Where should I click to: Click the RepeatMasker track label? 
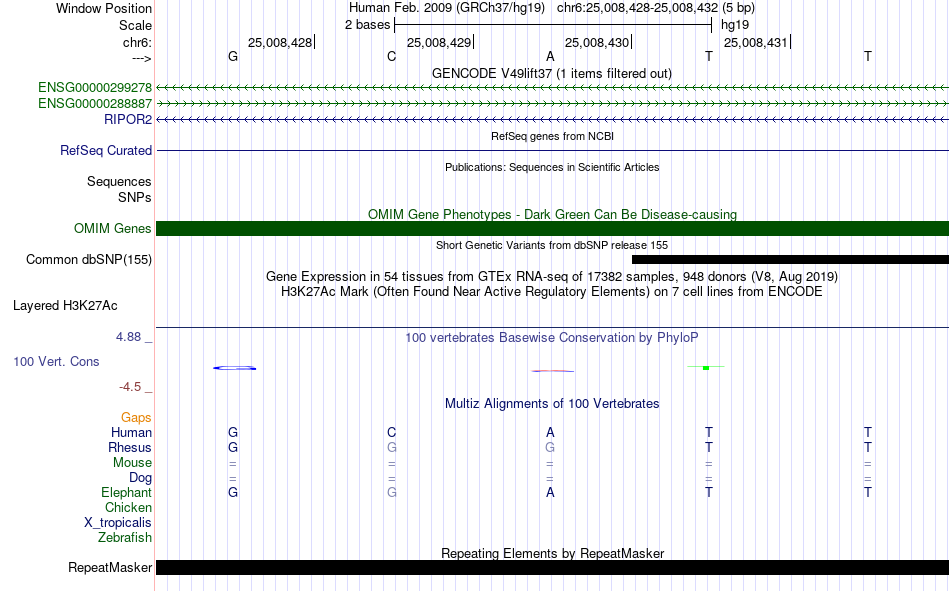(110, 567)
